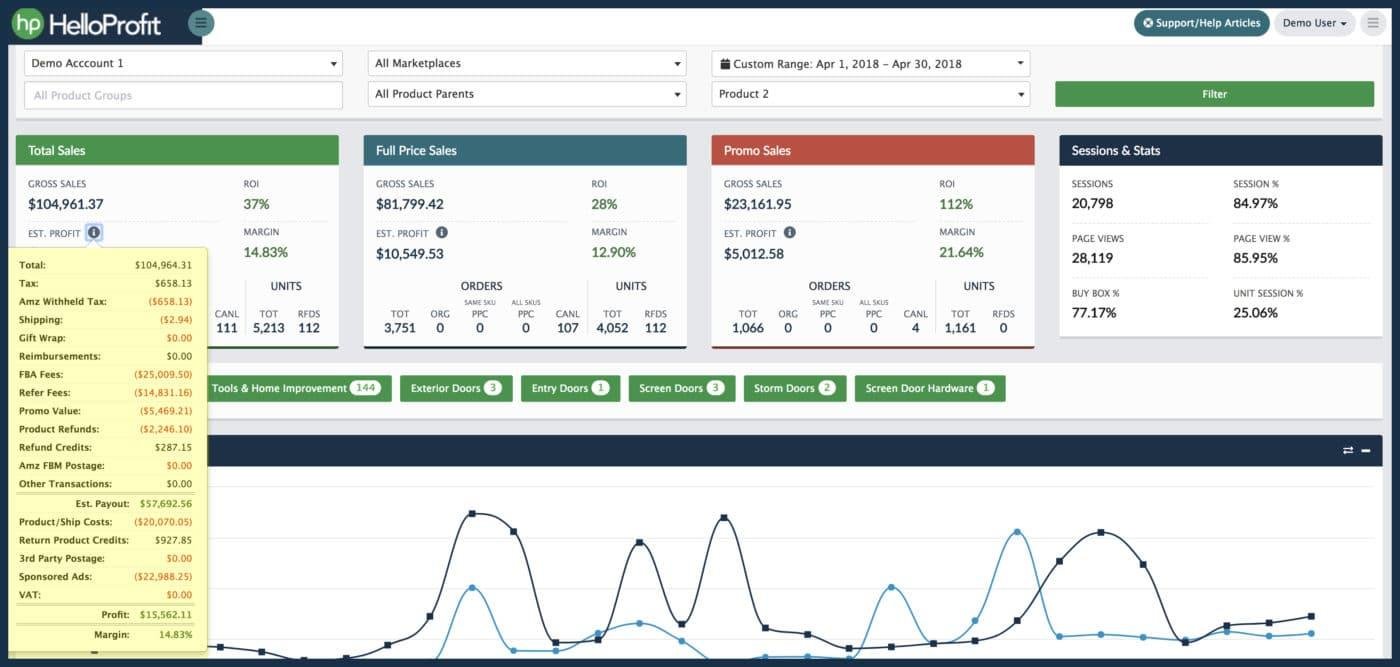Click Promo Sales Est. Profit info icon
Viewport: 1400px width, 667px height.
[789, 233]
